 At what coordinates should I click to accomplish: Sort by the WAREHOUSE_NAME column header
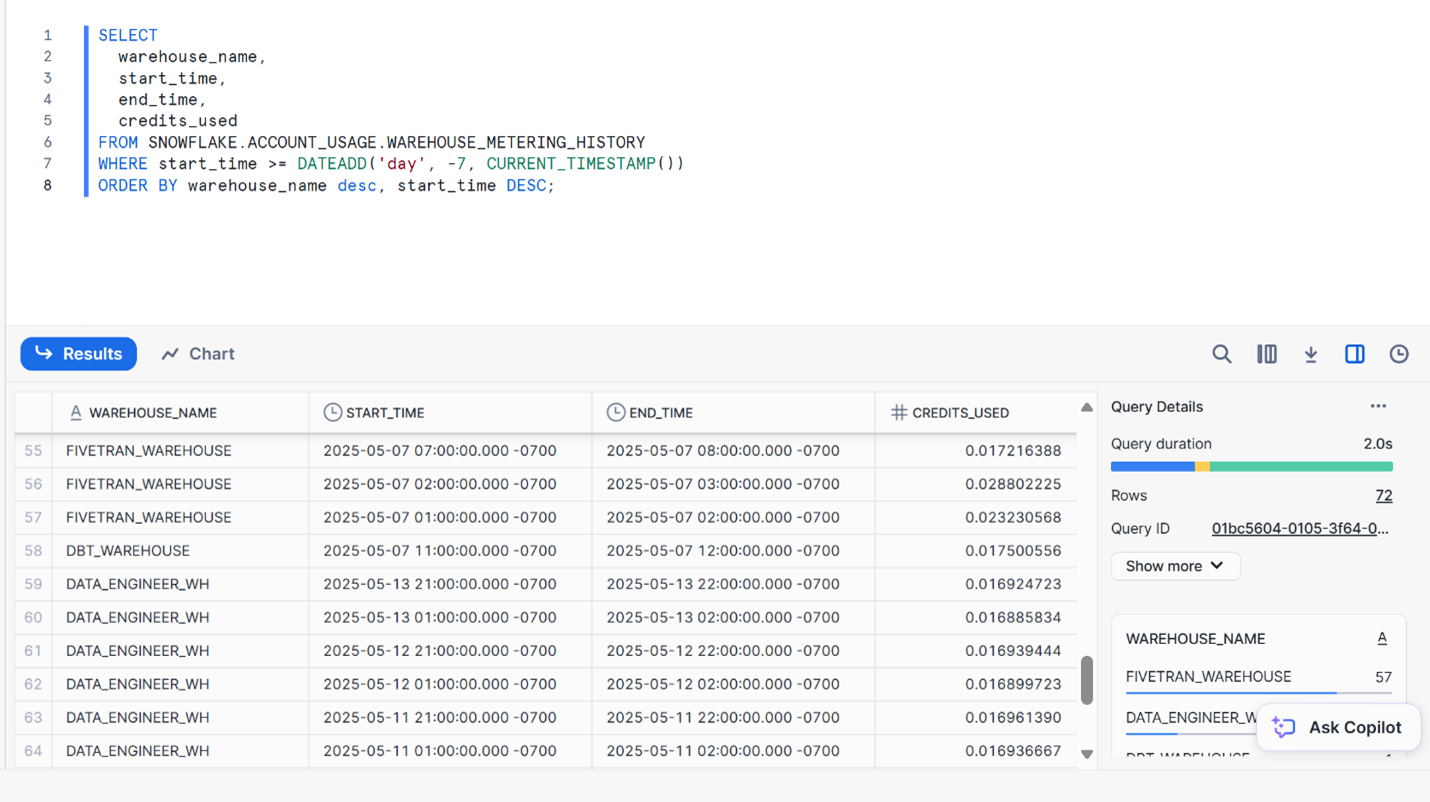click(x=152, y=412)
